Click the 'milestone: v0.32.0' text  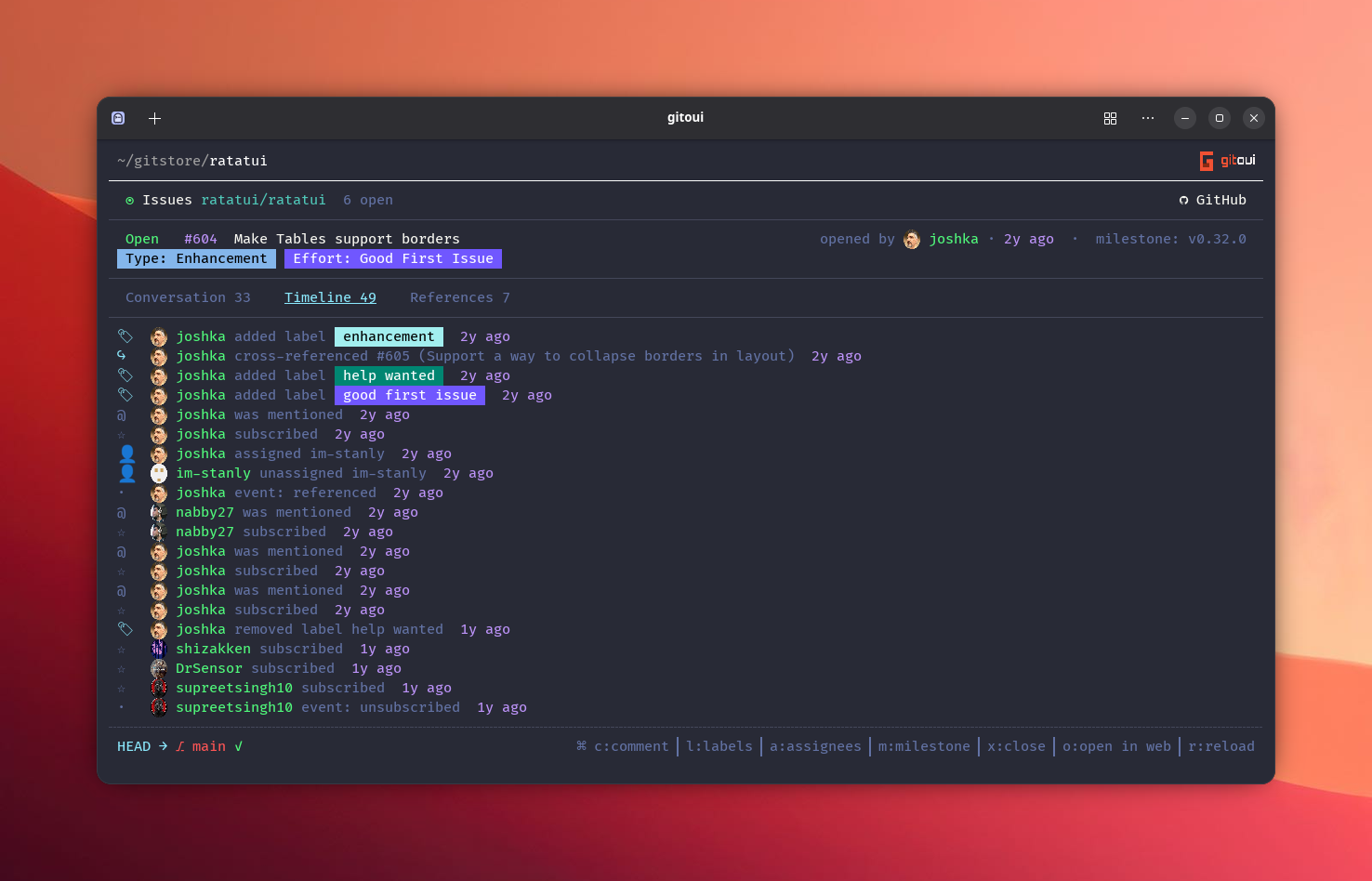[1170, 239]
